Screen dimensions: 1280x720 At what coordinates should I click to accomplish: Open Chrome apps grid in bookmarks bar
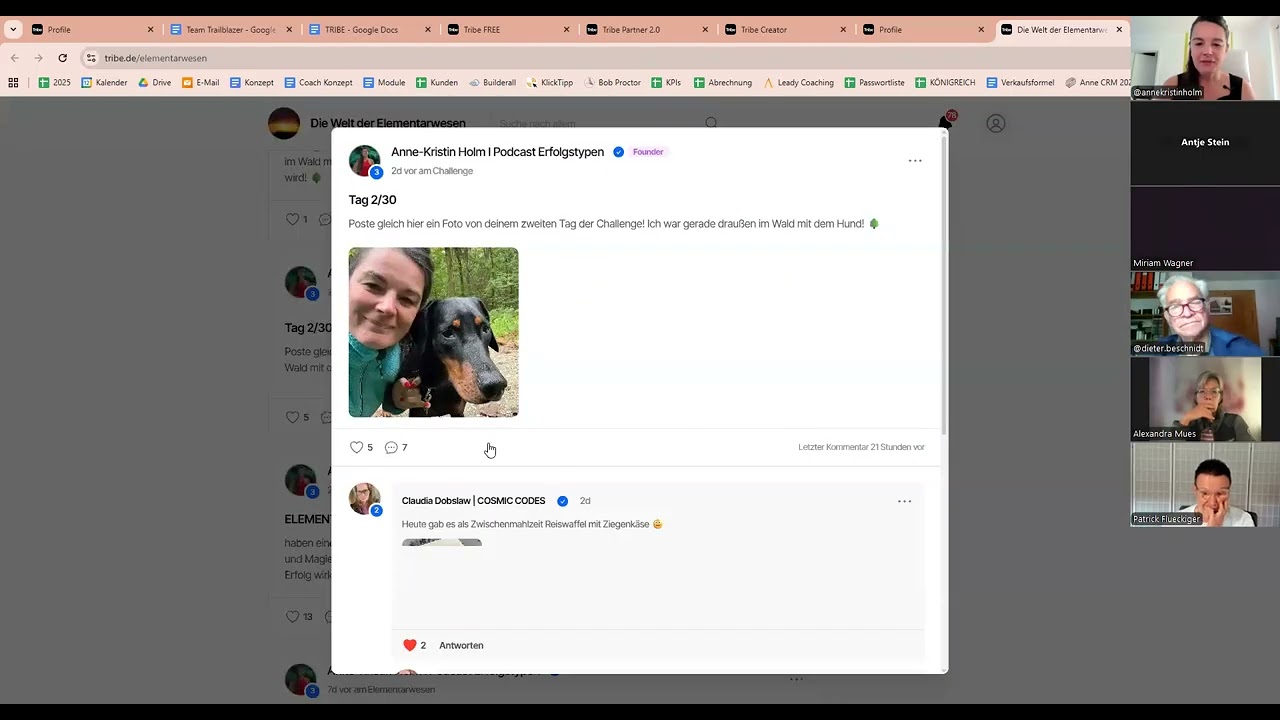pos(13,82)
